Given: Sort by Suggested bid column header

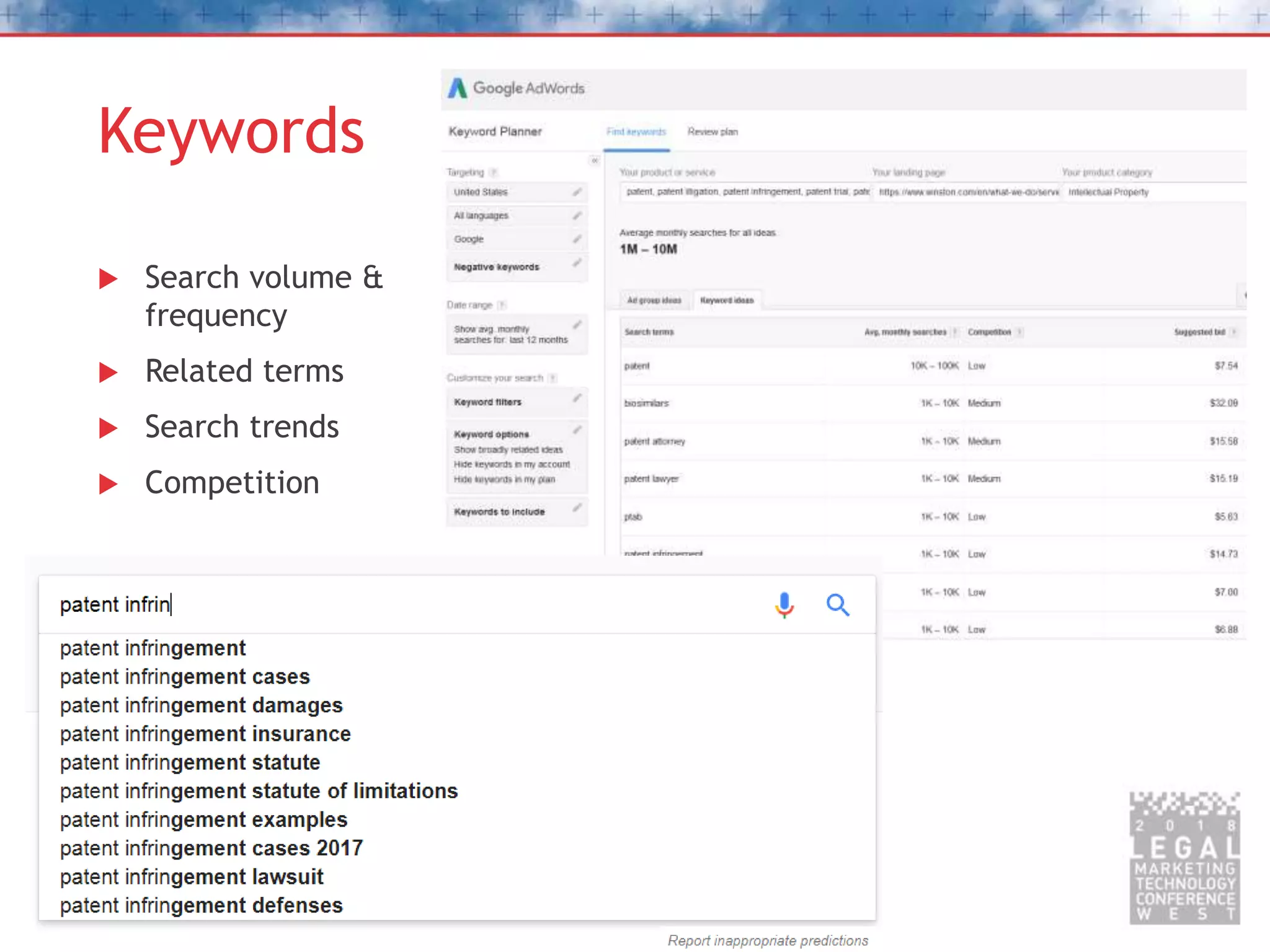Looking at the screenshot, I should pos(1199,332).
